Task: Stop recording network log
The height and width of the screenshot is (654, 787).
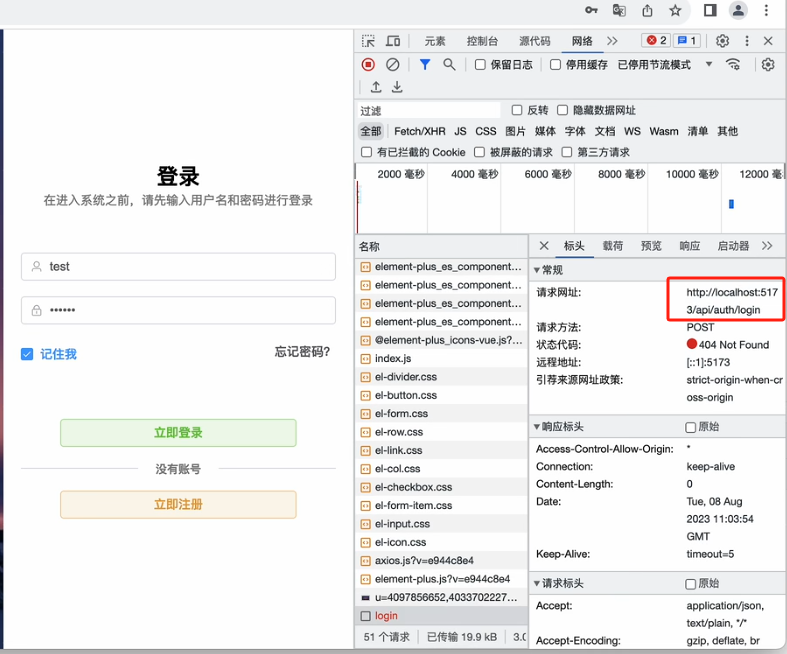Action: pos(368,64)
